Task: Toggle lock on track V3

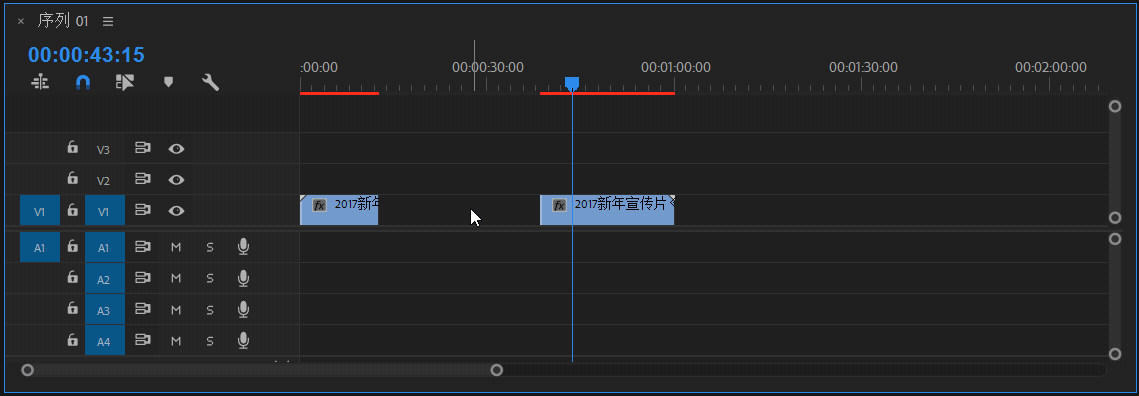Action: pyautogui.click(x=72, y=148)
